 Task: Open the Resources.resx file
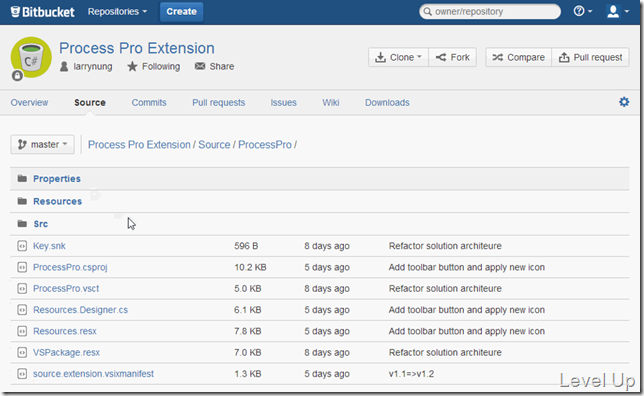[65, 331]
